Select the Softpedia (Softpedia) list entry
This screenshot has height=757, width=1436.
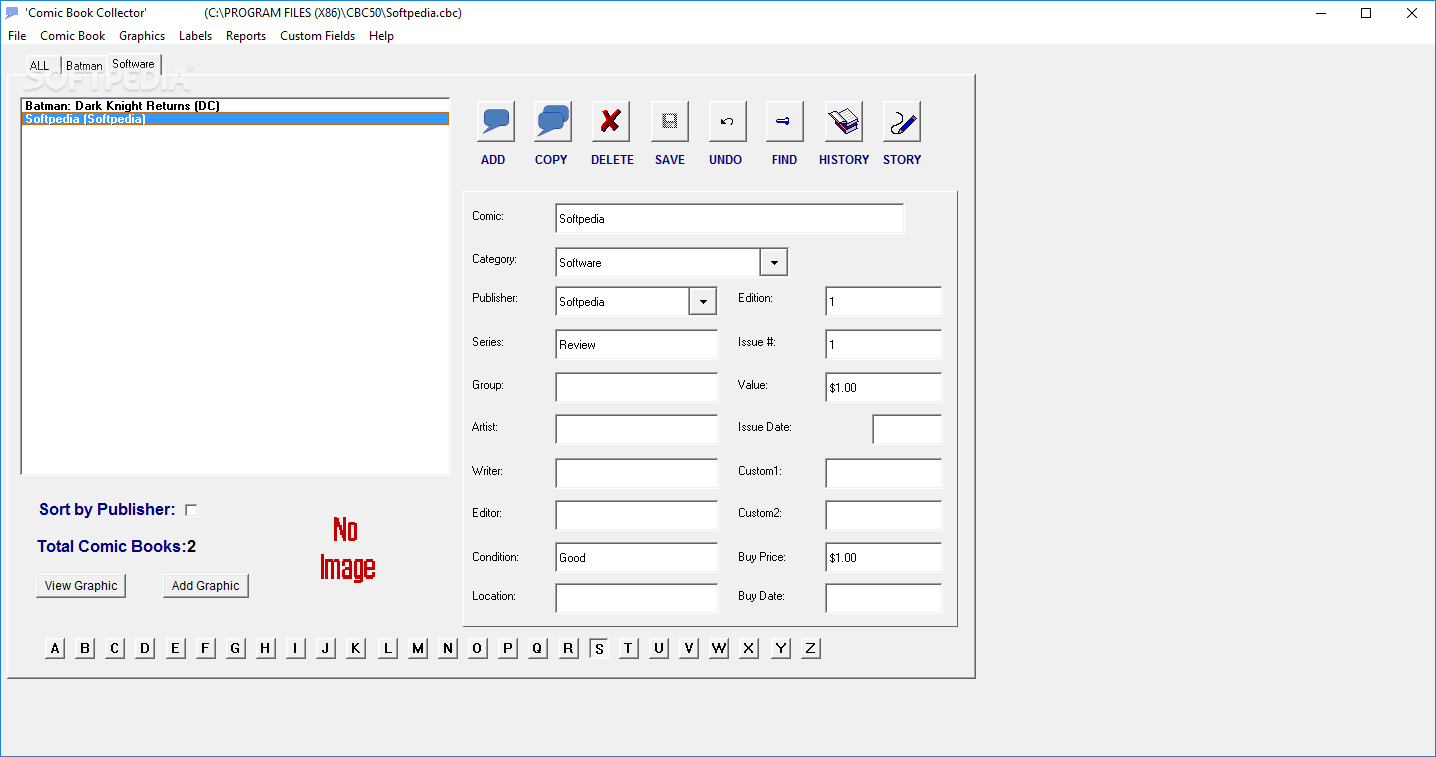click(x=235, y=119)
